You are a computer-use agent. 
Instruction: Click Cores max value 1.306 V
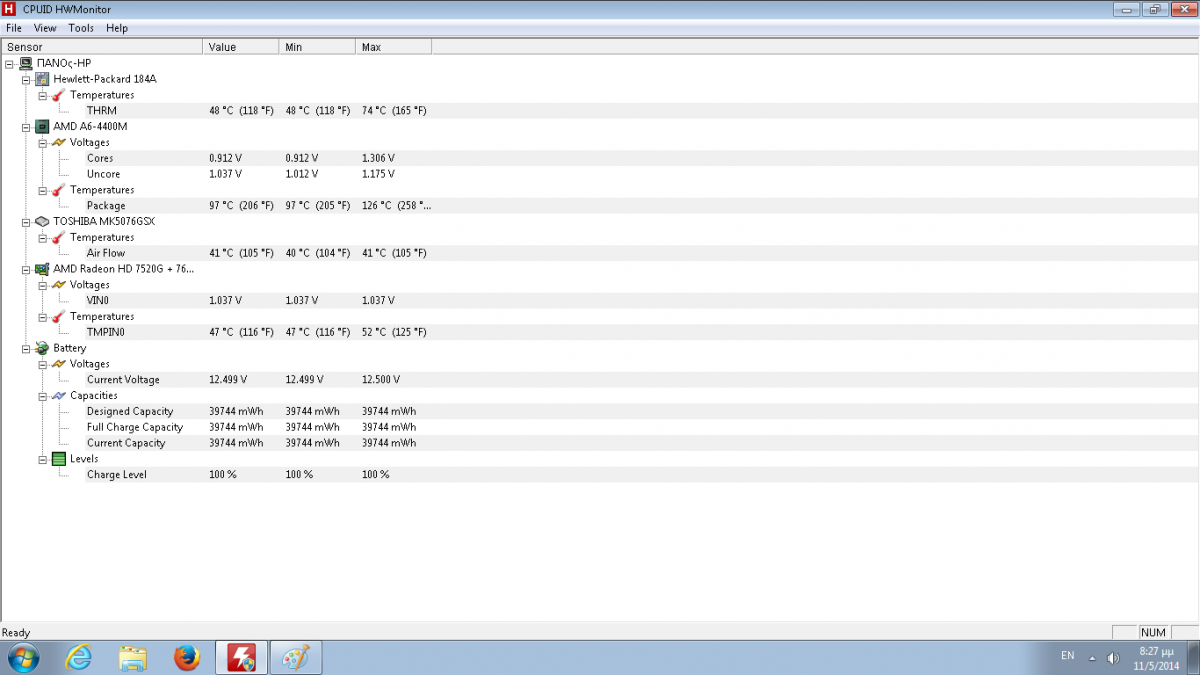pos(378,158)
